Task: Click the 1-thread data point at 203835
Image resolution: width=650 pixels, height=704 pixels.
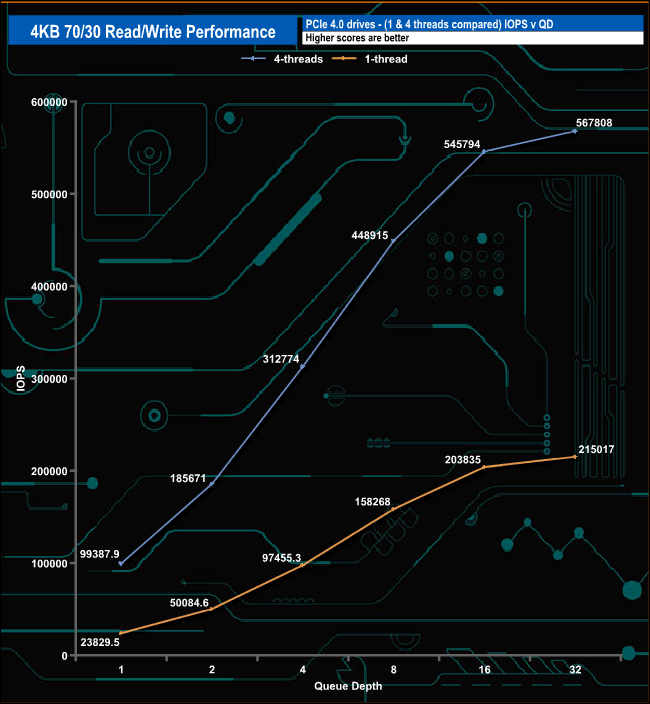Action: click(x=484, y=467)
